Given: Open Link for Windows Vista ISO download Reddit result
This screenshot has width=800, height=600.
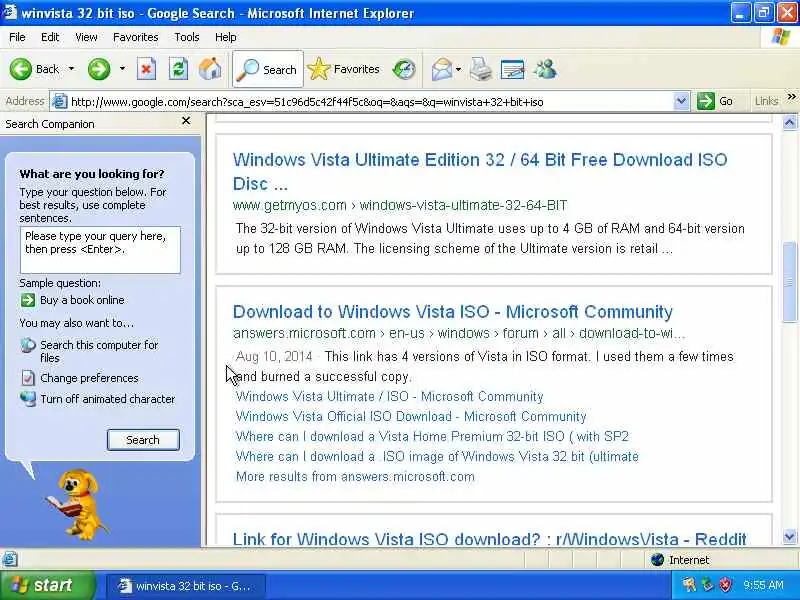Looking at the screenshot, I should point(489,538).
